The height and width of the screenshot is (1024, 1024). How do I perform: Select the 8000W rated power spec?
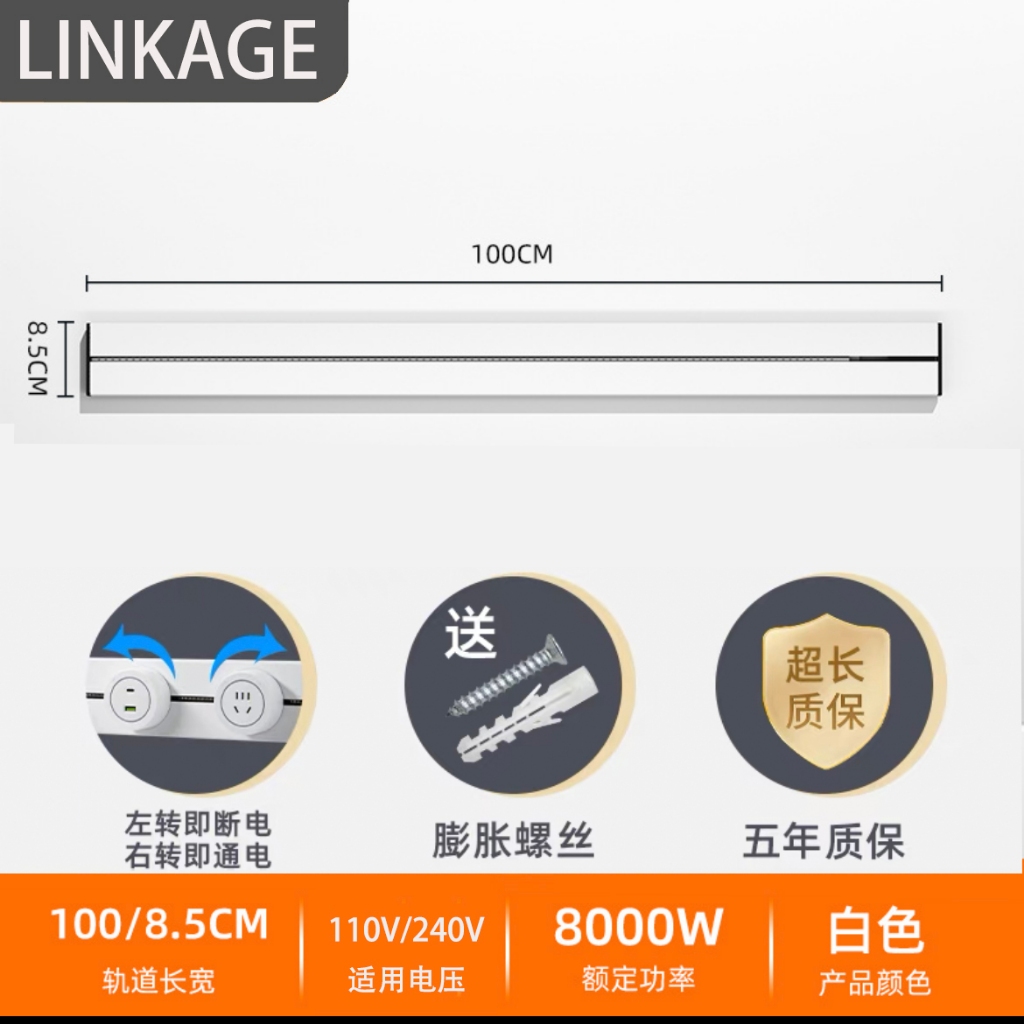[x=638, y=946]
